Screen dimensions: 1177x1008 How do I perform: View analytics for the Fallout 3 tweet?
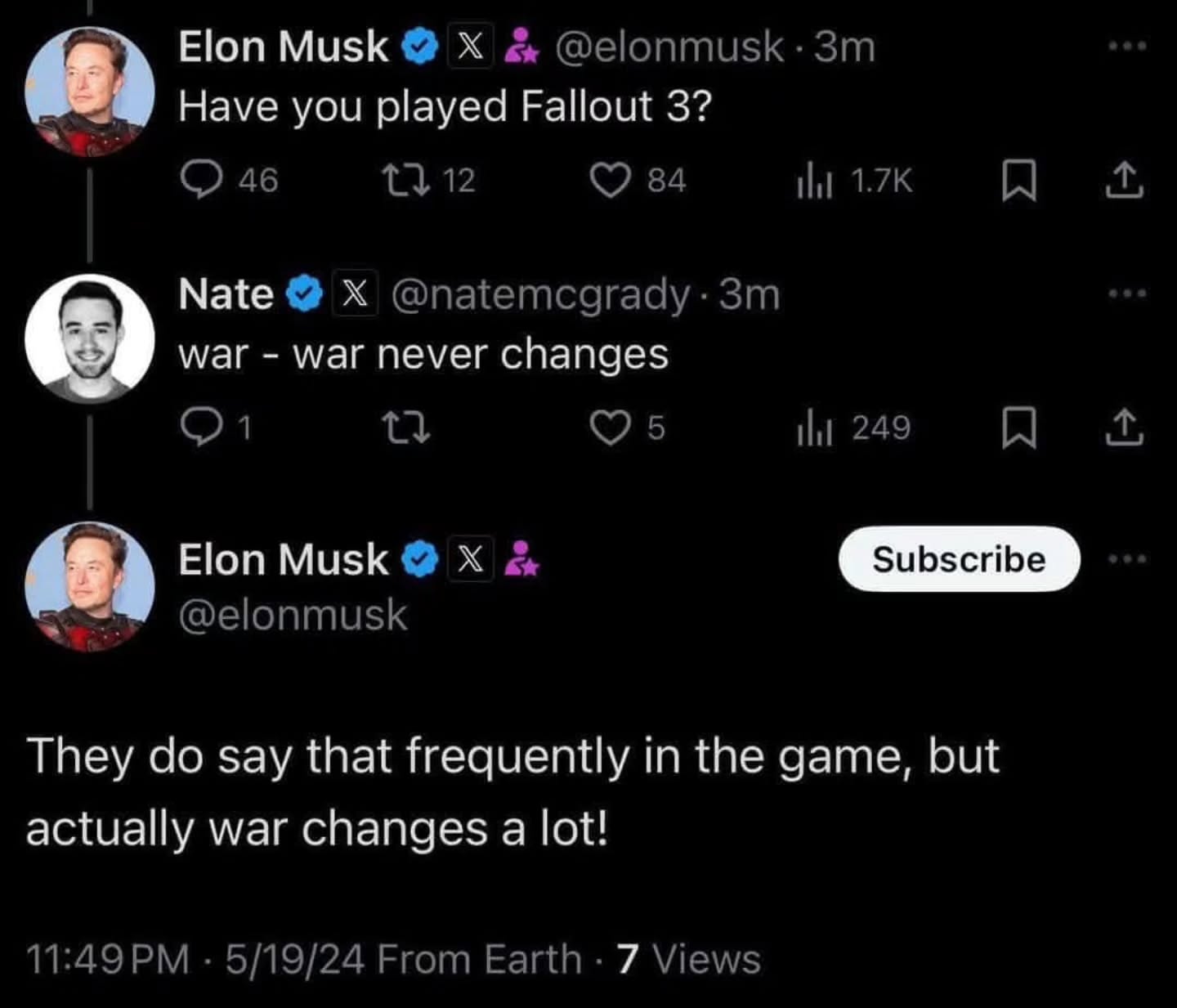point(814,181)
